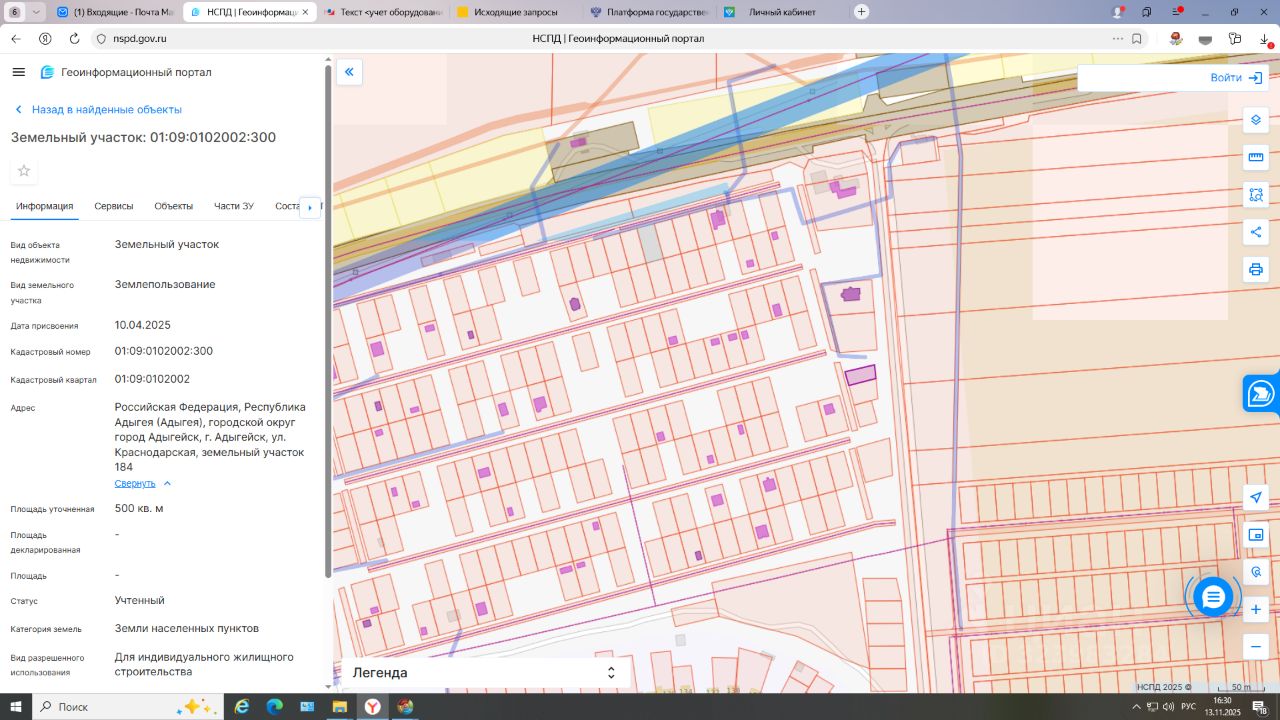
Task: Print the map with the printer icon
Action: (1256, 269)
